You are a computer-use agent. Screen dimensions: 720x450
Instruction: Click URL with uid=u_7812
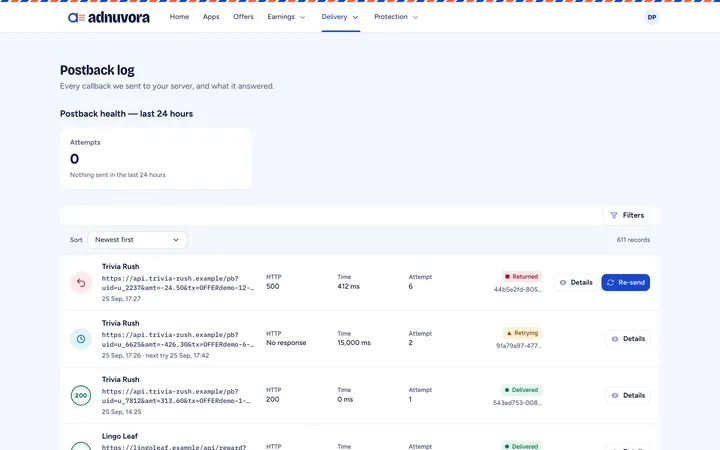click(176, 396)
